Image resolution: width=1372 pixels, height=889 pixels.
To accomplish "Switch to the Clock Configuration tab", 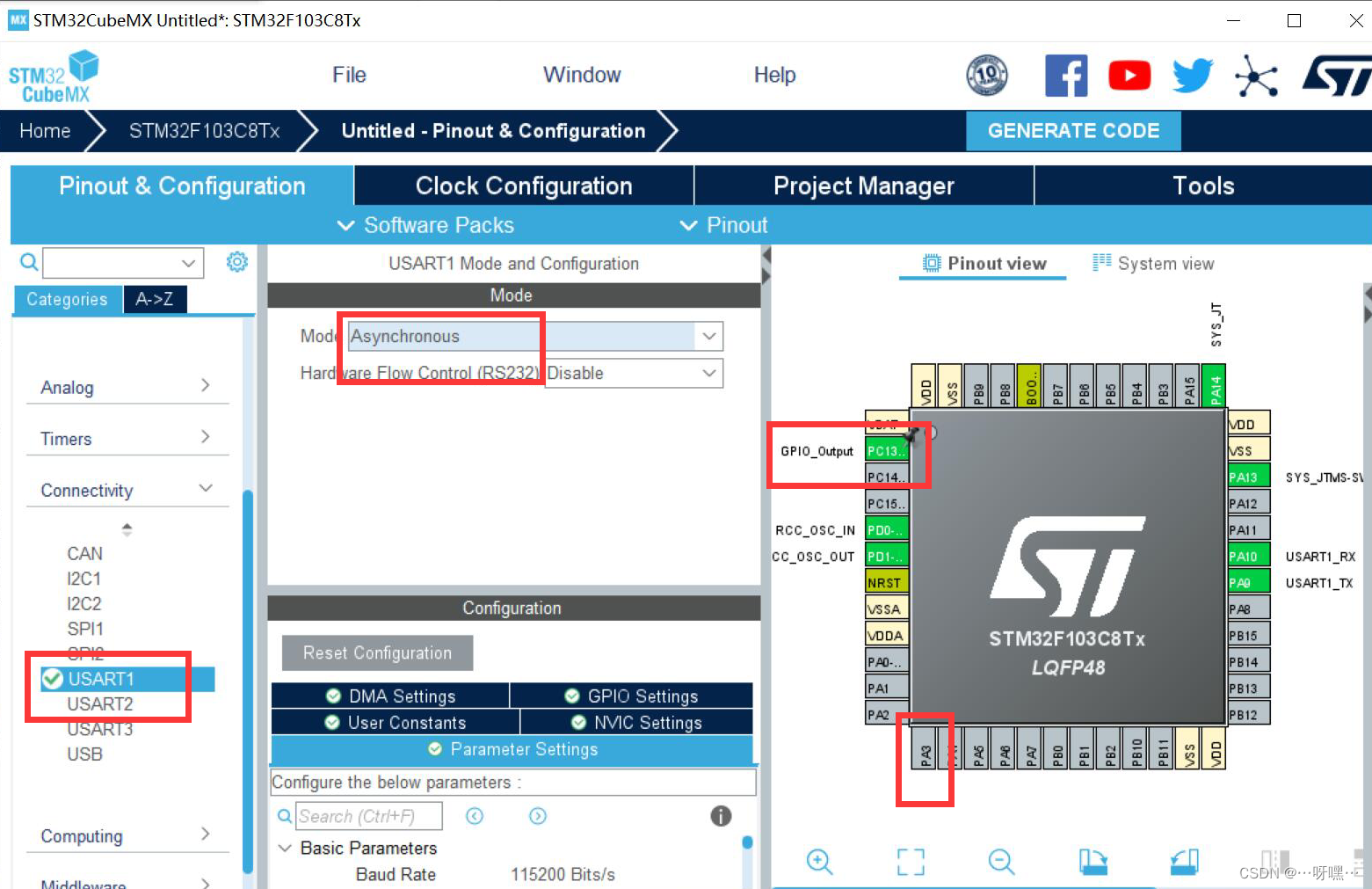I will (x=524, y=186).
